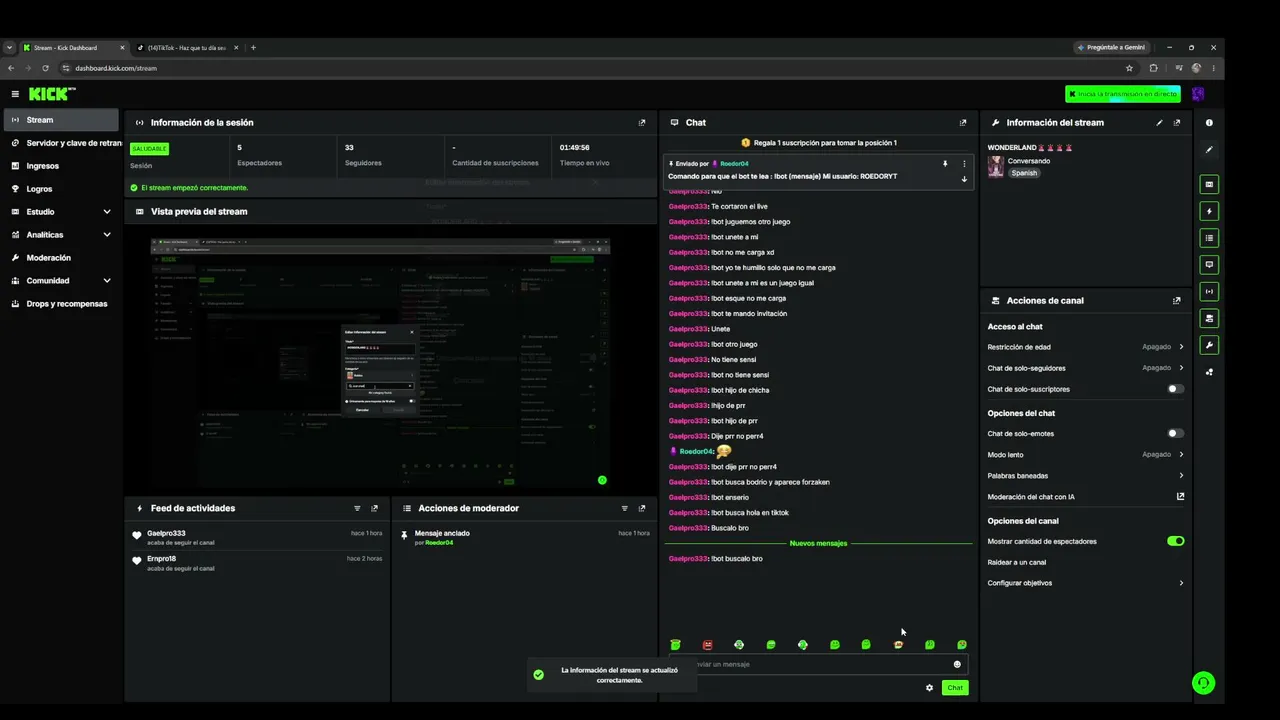1280x720 pixels.
Task: Bookmark this page with the star icon
Action: 1129,68
